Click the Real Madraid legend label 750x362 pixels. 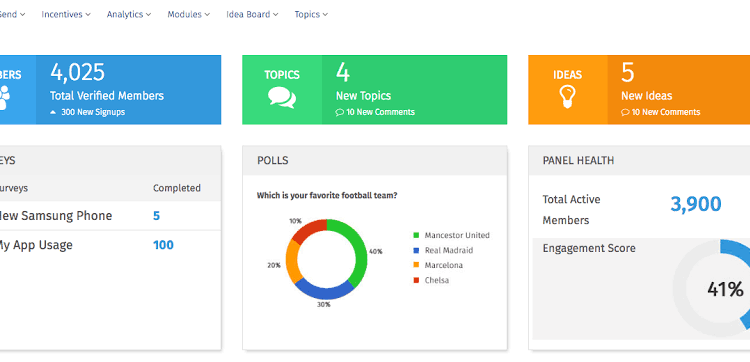pos(449,250)
